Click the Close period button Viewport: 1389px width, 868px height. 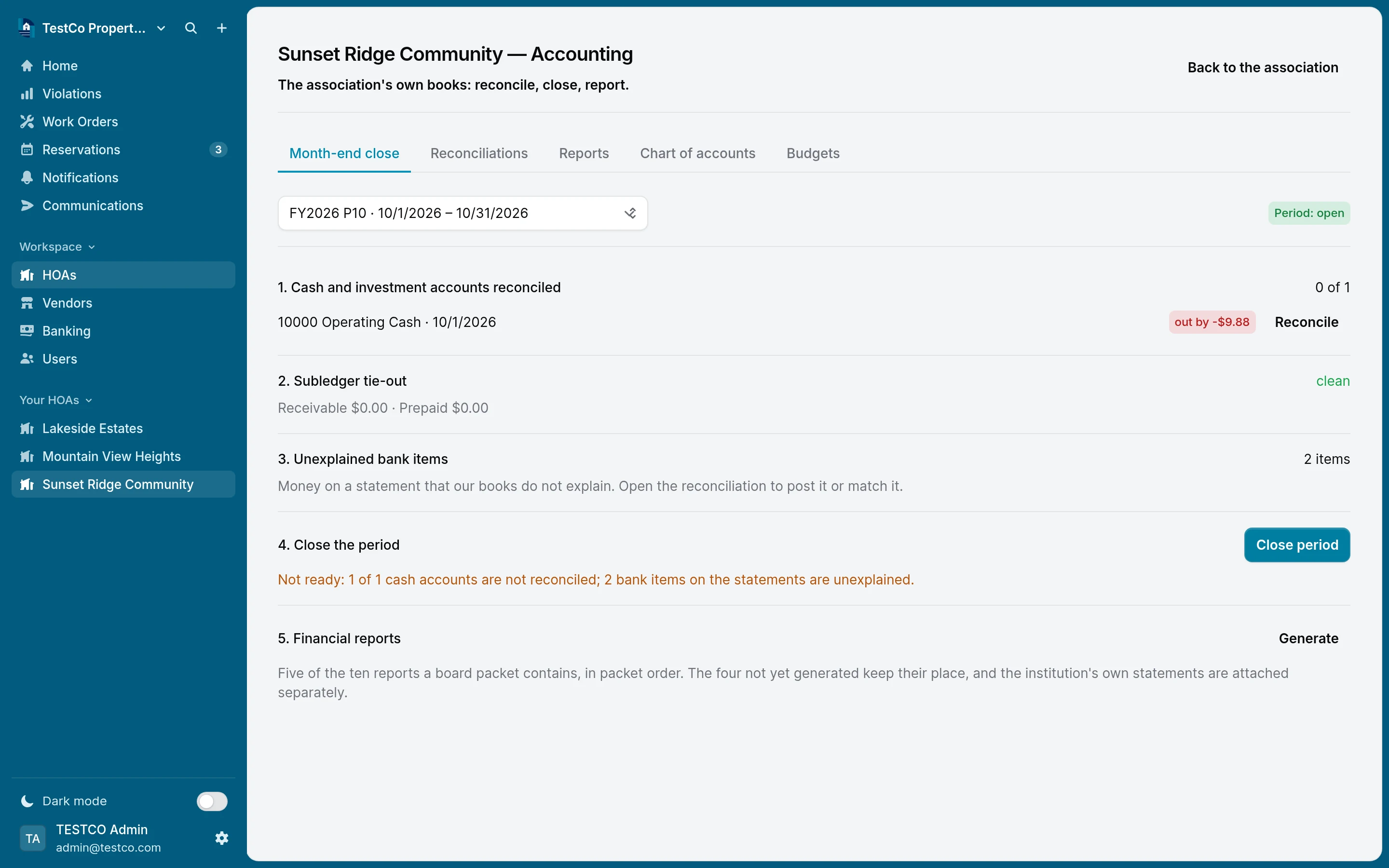click(x=1296, y=545)
